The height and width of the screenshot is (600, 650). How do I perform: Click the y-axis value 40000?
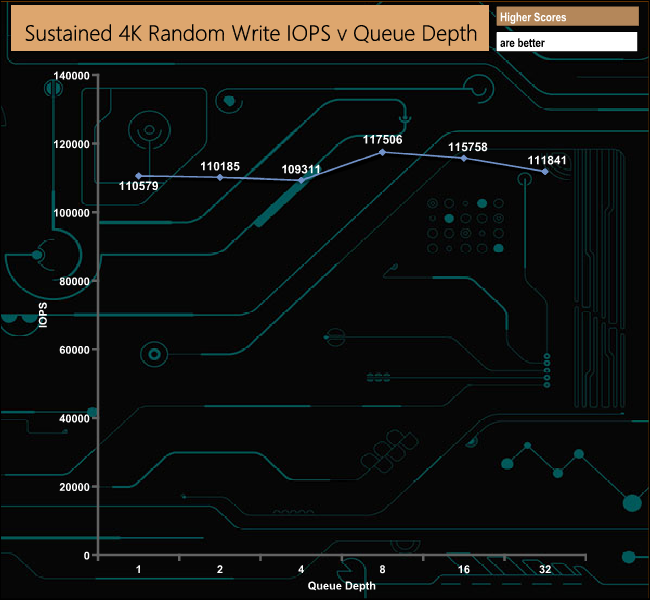74,418
